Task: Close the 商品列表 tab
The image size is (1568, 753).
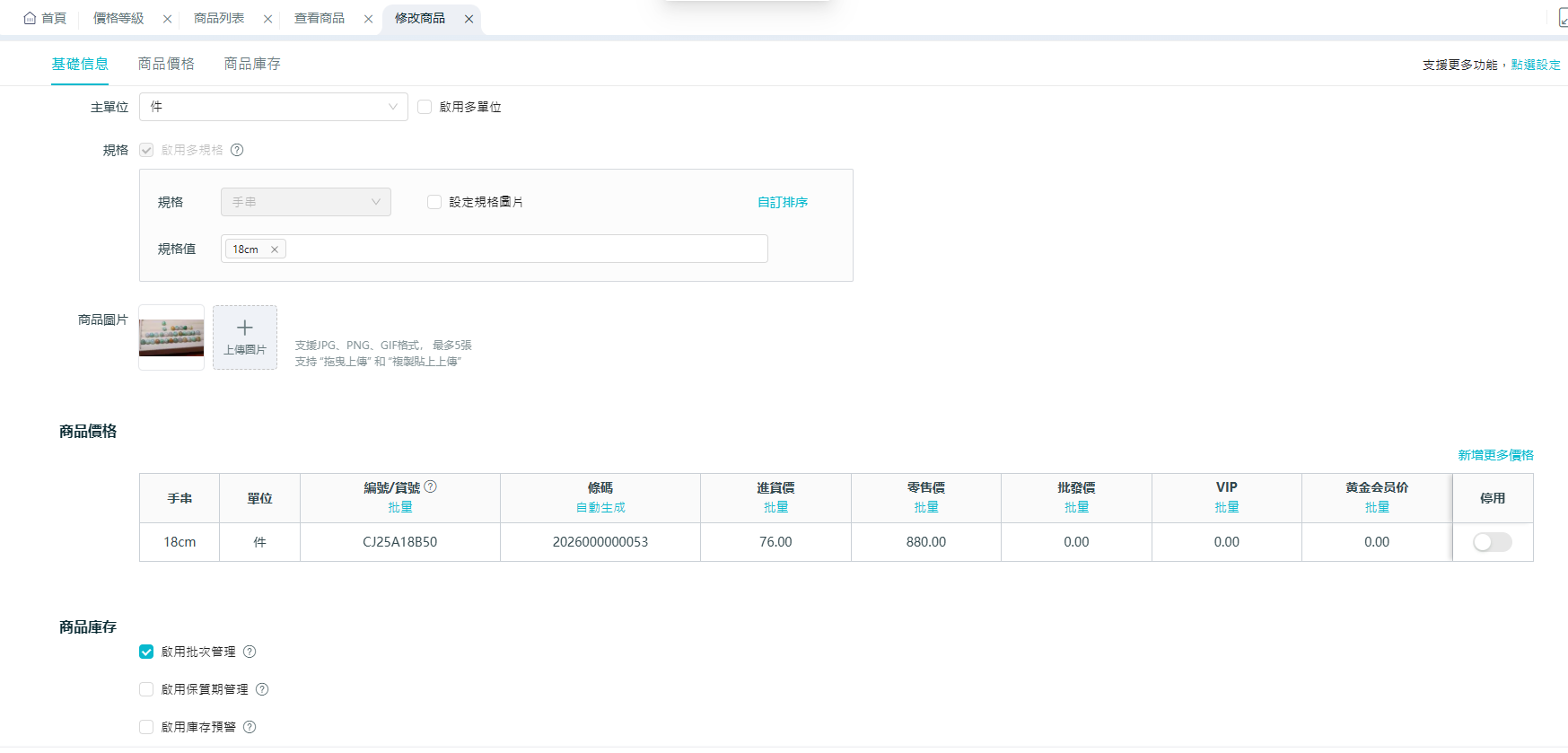Action: [x=267, y=19]
